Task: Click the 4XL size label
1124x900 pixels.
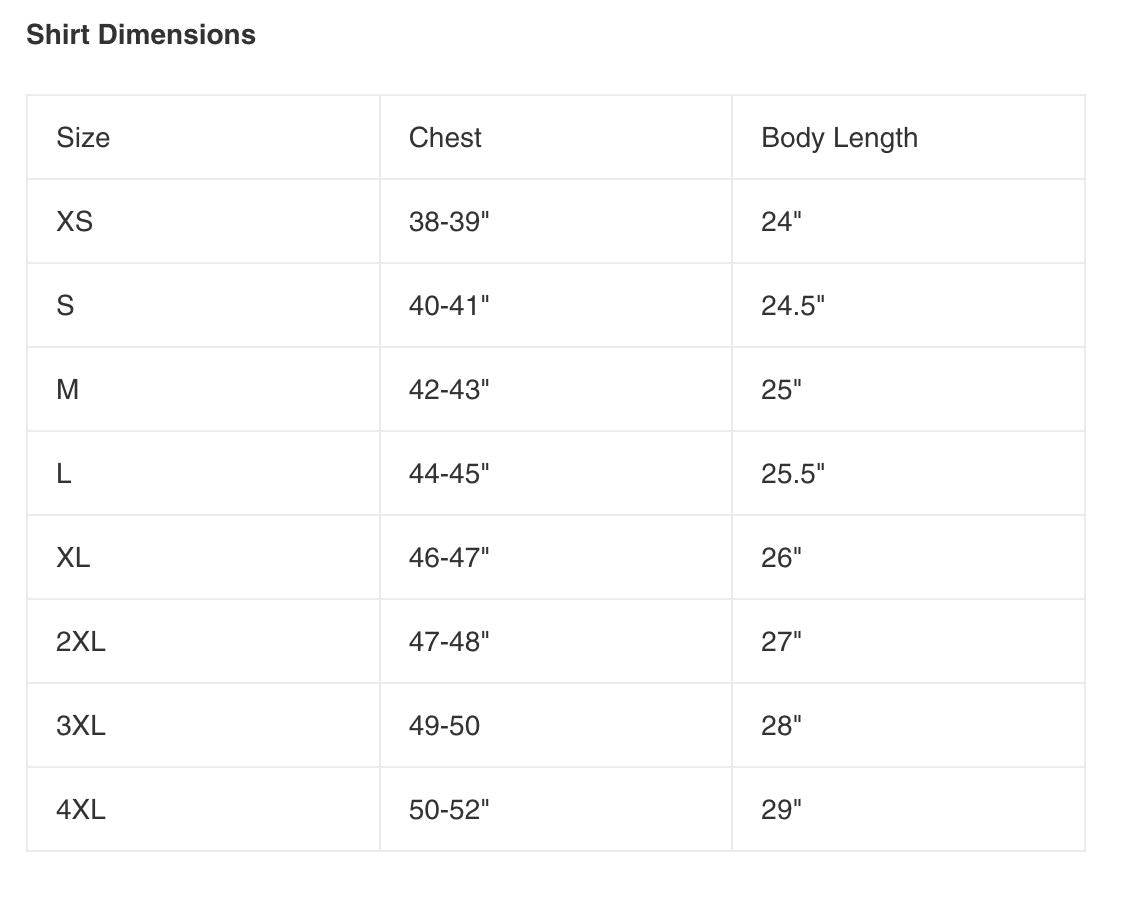Action: [80, 810]
